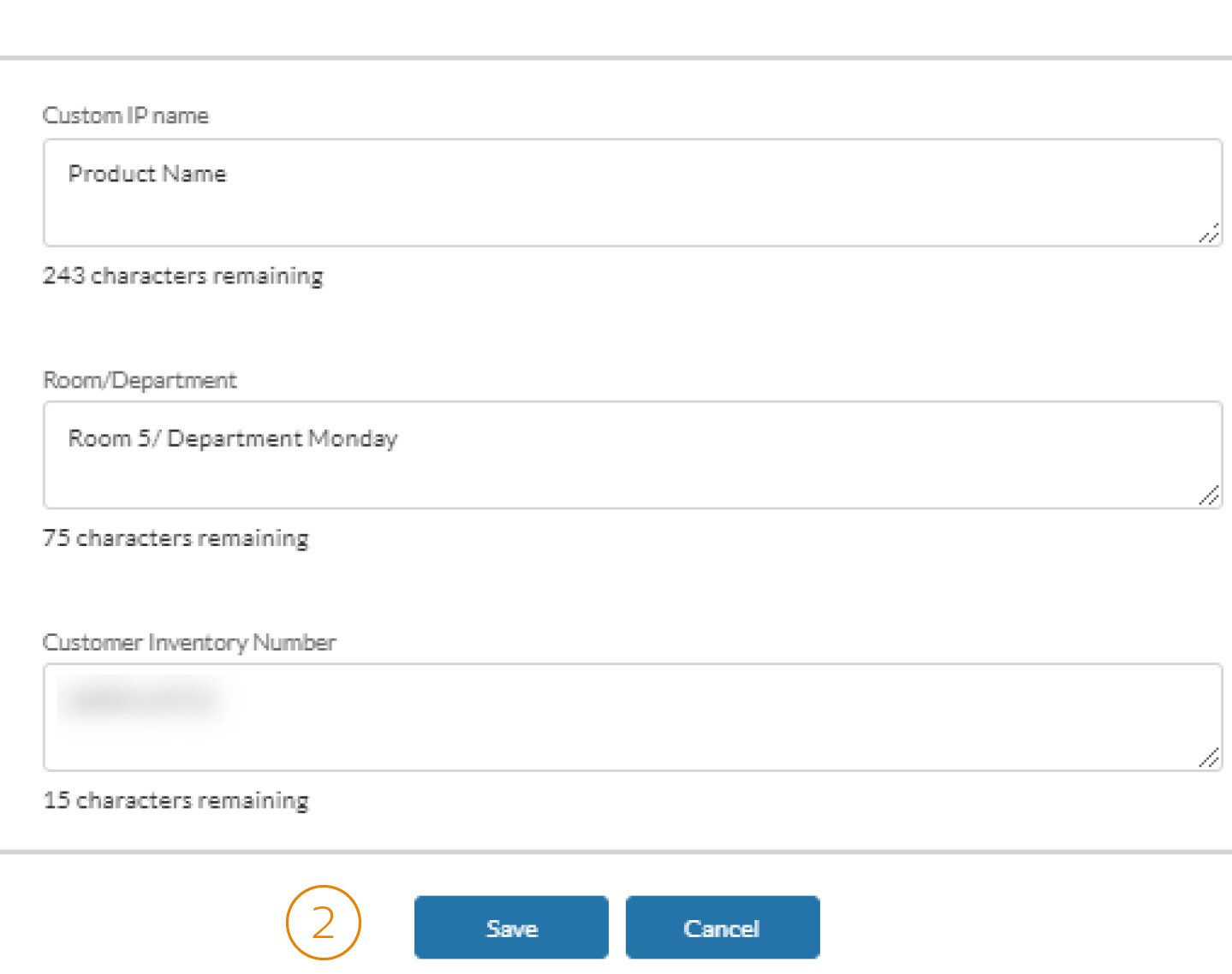Click the Customer Inventory Number resize grip
Viewport: 1232px width, 974px height.
(x=1209, y=757)
